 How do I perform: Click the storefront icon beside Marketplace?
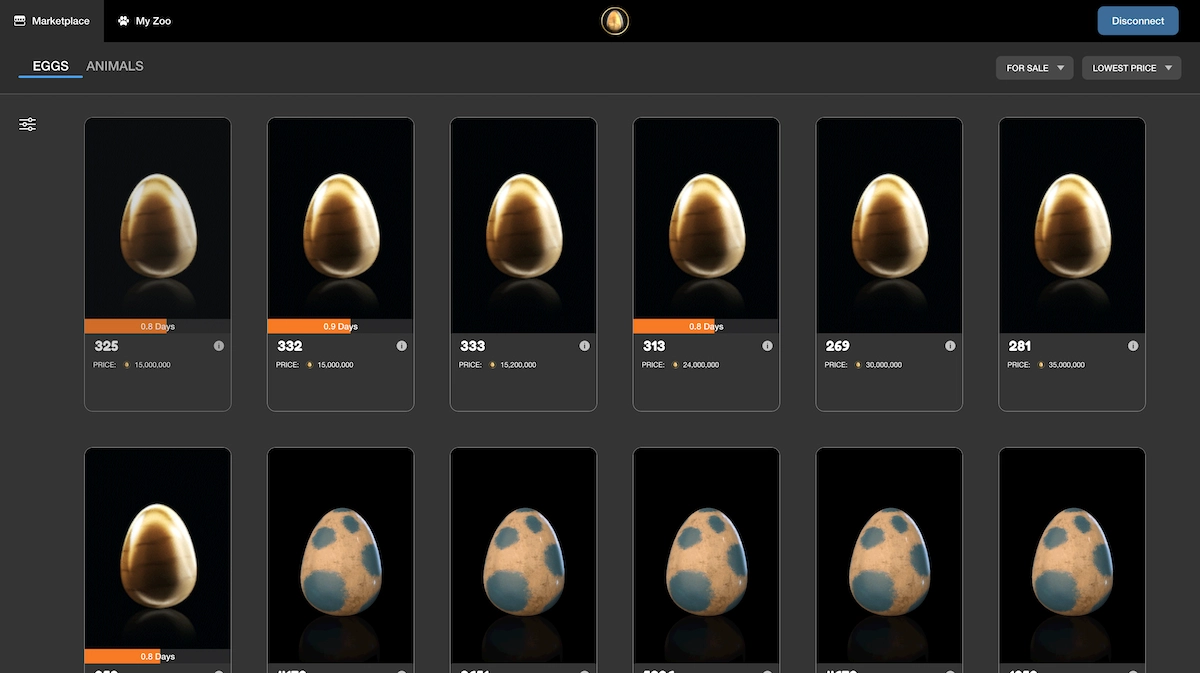[19, 21]
